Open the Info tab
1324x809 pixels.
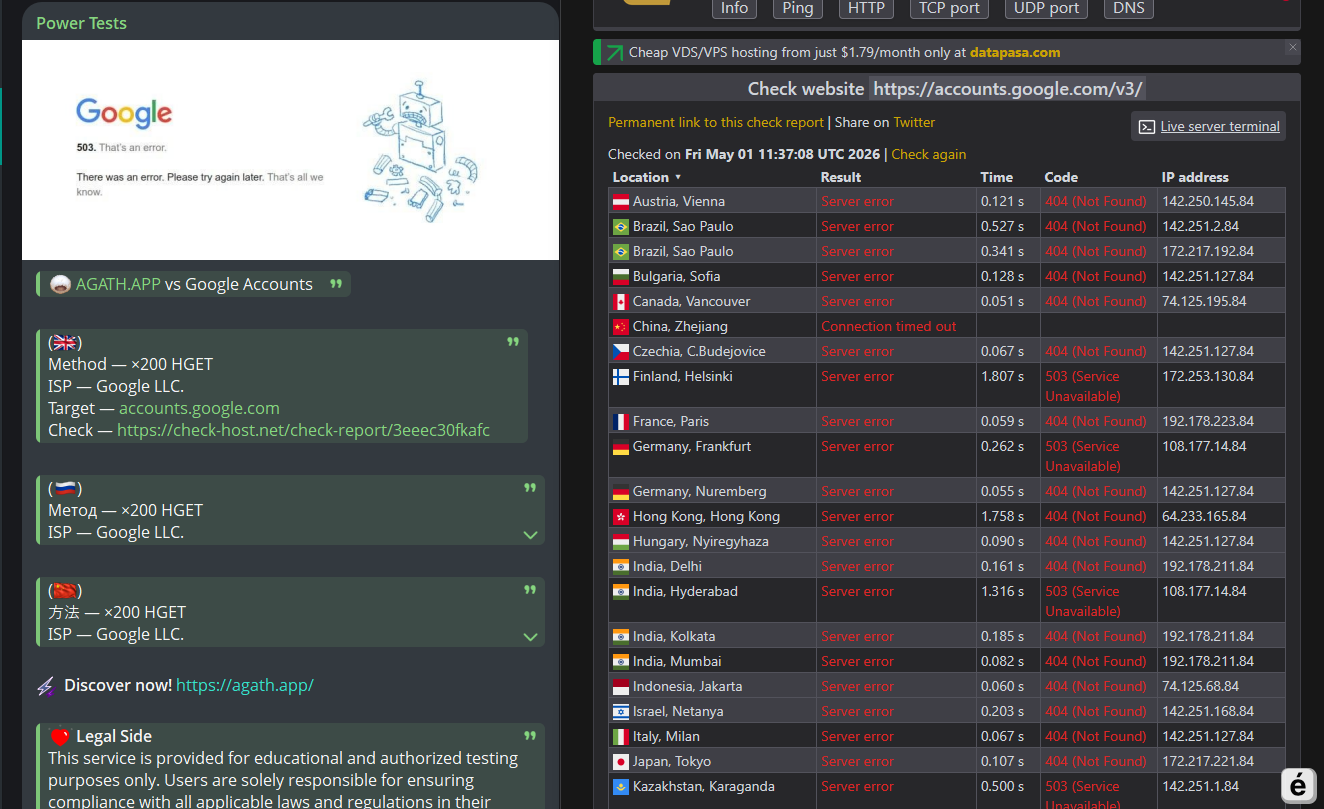tap(734, 8)
